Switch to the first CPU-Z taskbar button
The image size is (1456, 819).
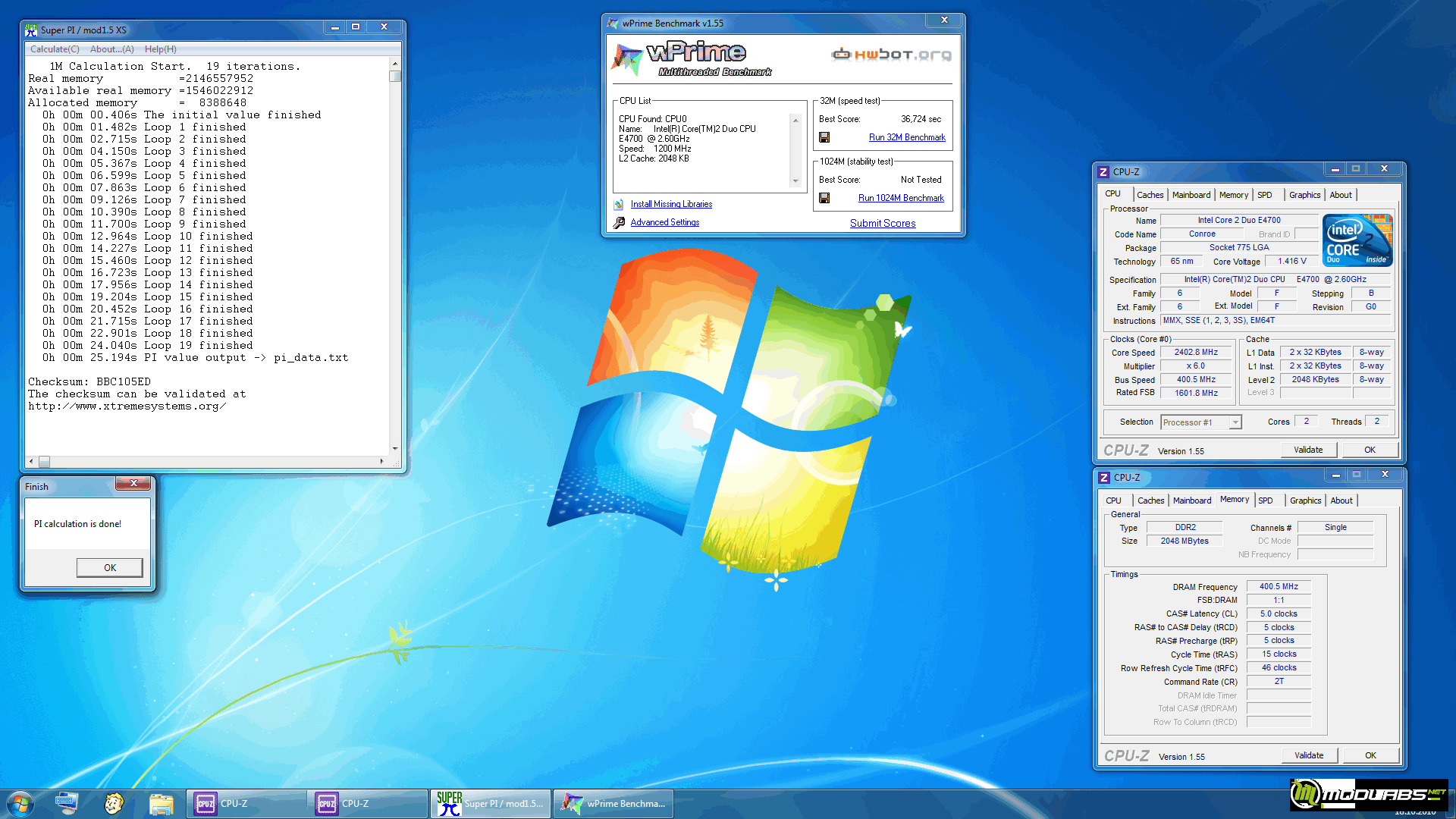246,804
